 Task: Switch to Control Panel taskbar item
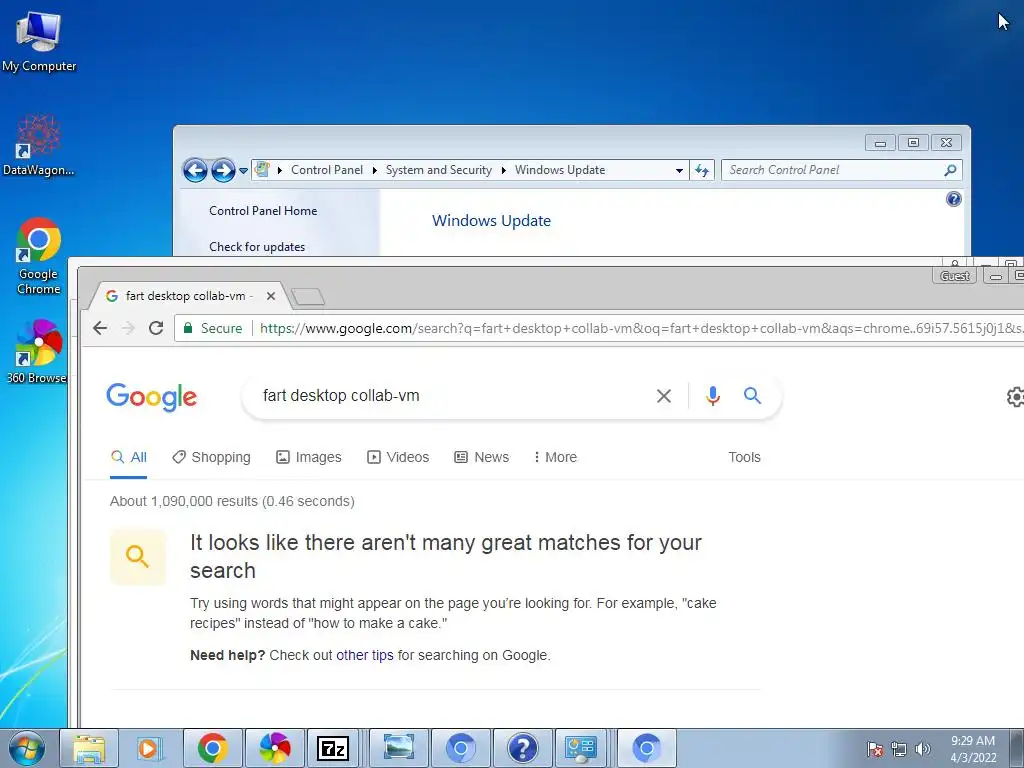pyautogui.click(x=581, y=748)
